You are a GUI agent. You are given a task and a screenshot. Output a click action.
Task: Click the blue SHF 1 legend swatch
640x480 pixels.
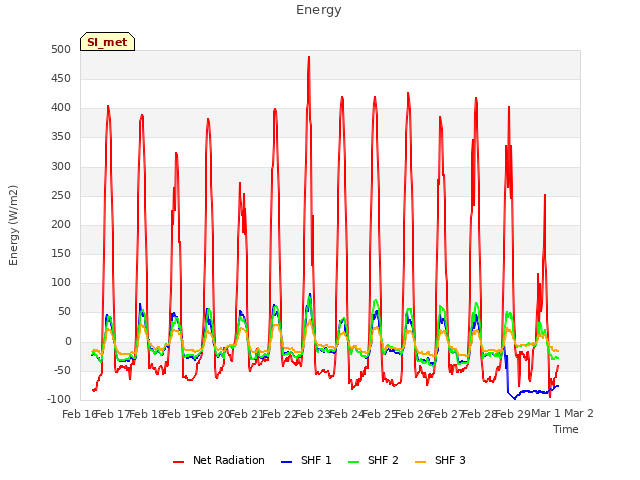pyautogui.click(x=287, y=462)
